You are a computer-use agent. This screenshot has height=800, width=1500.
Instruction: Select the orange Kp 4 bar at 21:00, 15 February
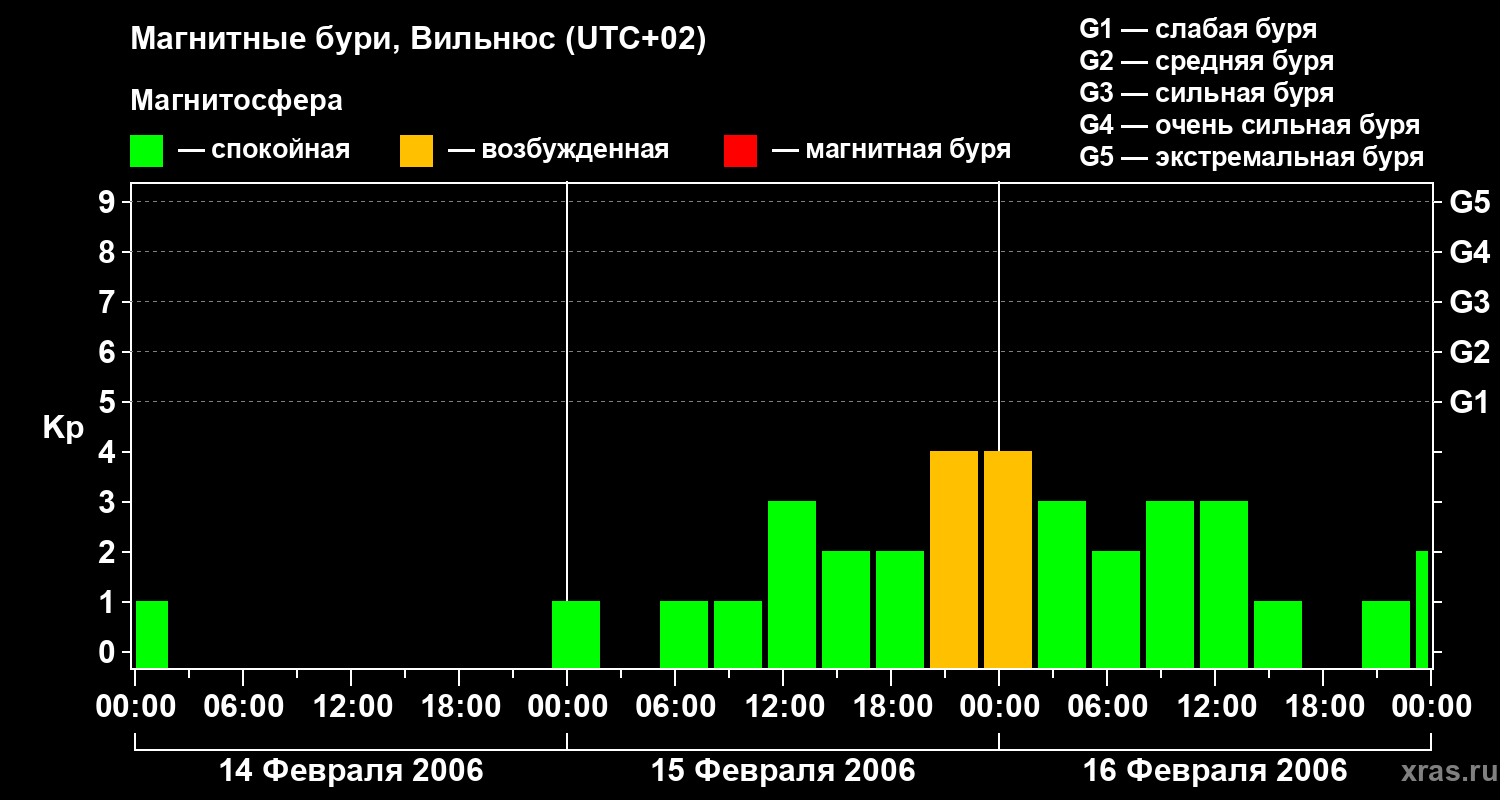point(954,560)
